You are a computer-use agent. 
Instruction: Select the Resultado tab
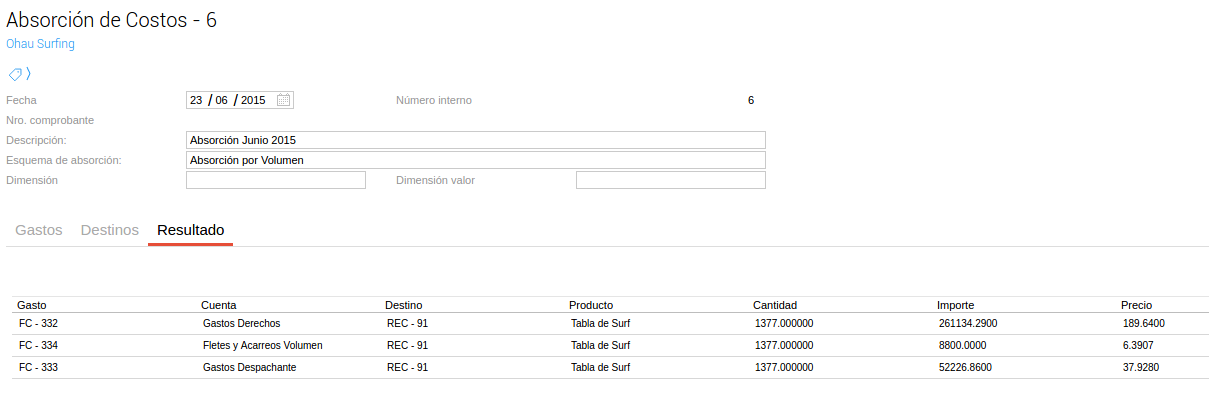[190, 230]
